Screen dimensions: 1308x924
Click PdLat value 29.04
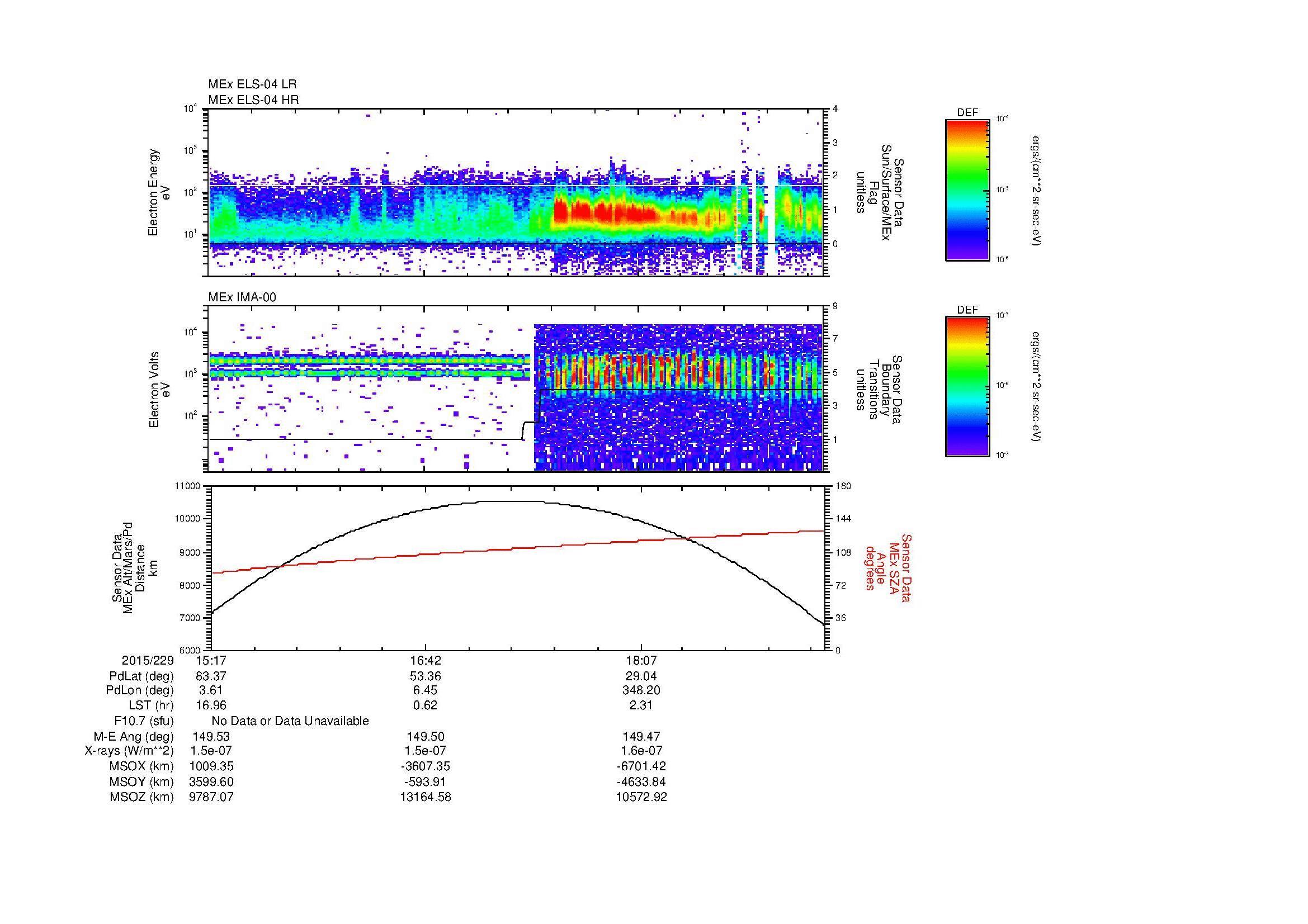pos(641,676)
